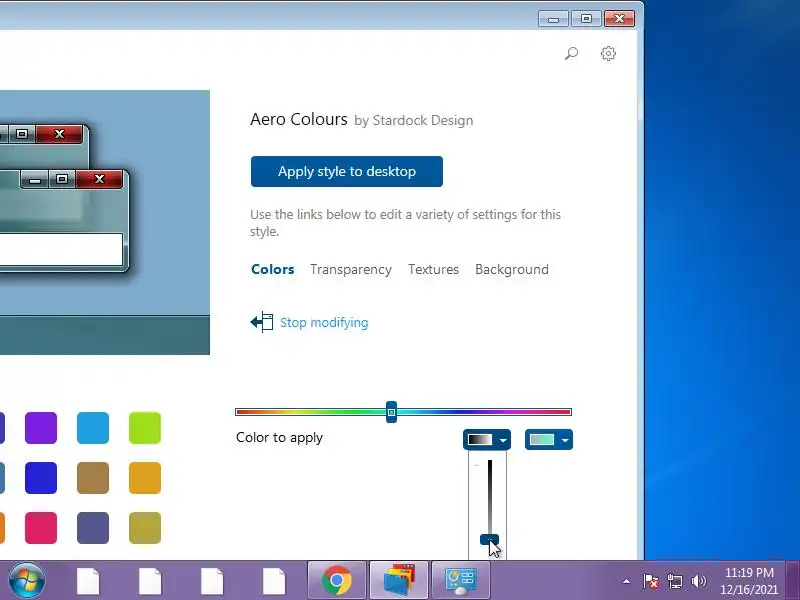Click the Aero Colours style preview thumbnail

(105, 222)
